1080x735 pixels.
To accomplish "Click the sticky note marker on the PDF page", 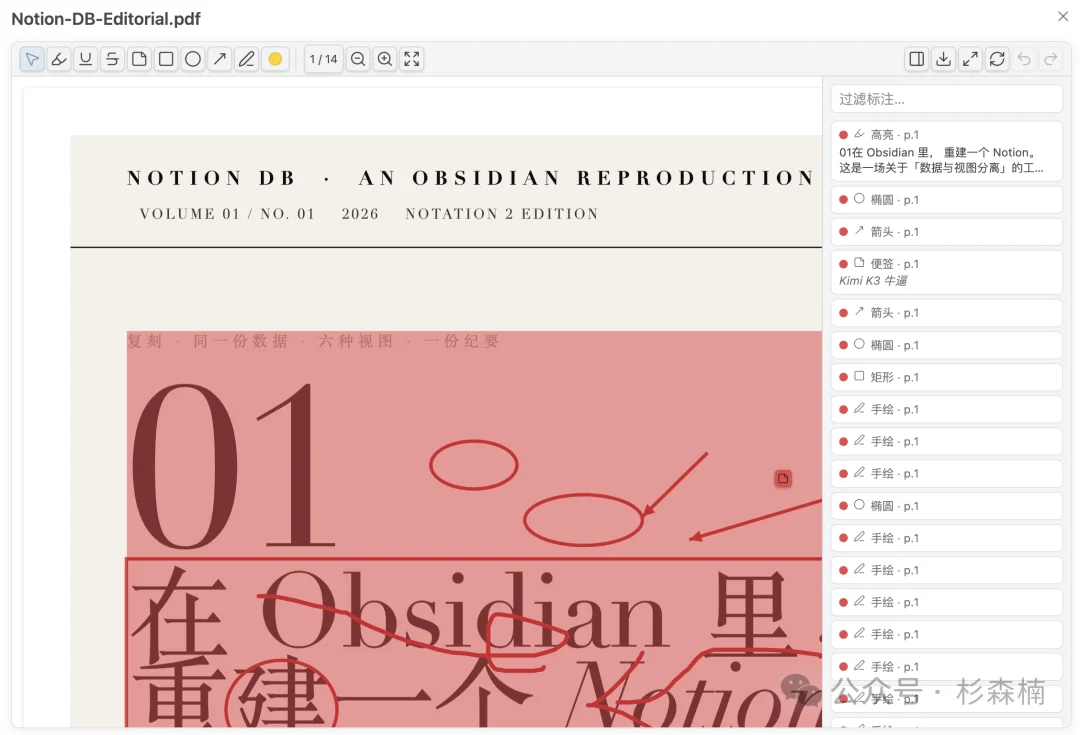I will click(783, 478).
